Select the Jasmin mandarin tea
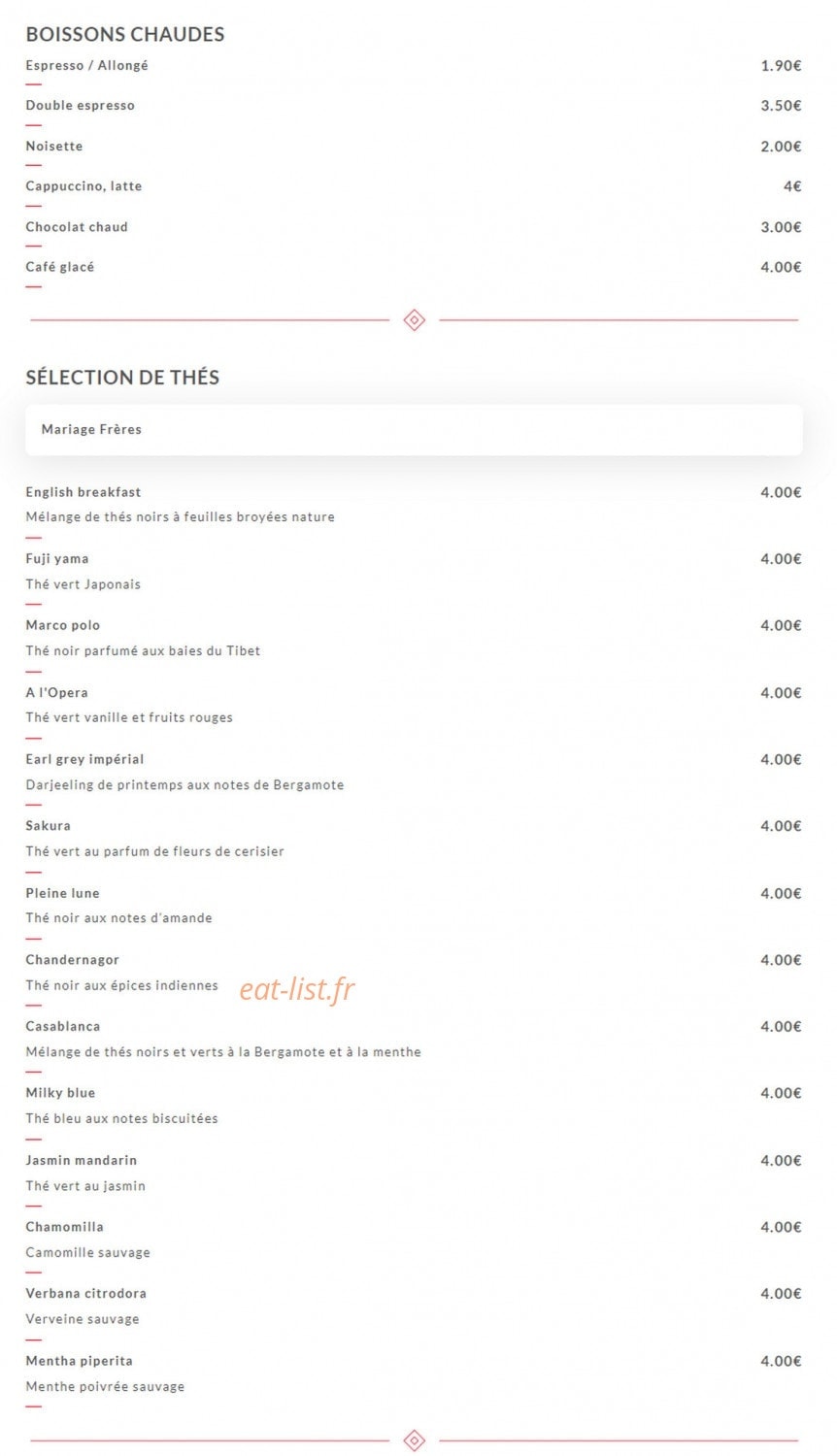 click(x=82, y=1161)
